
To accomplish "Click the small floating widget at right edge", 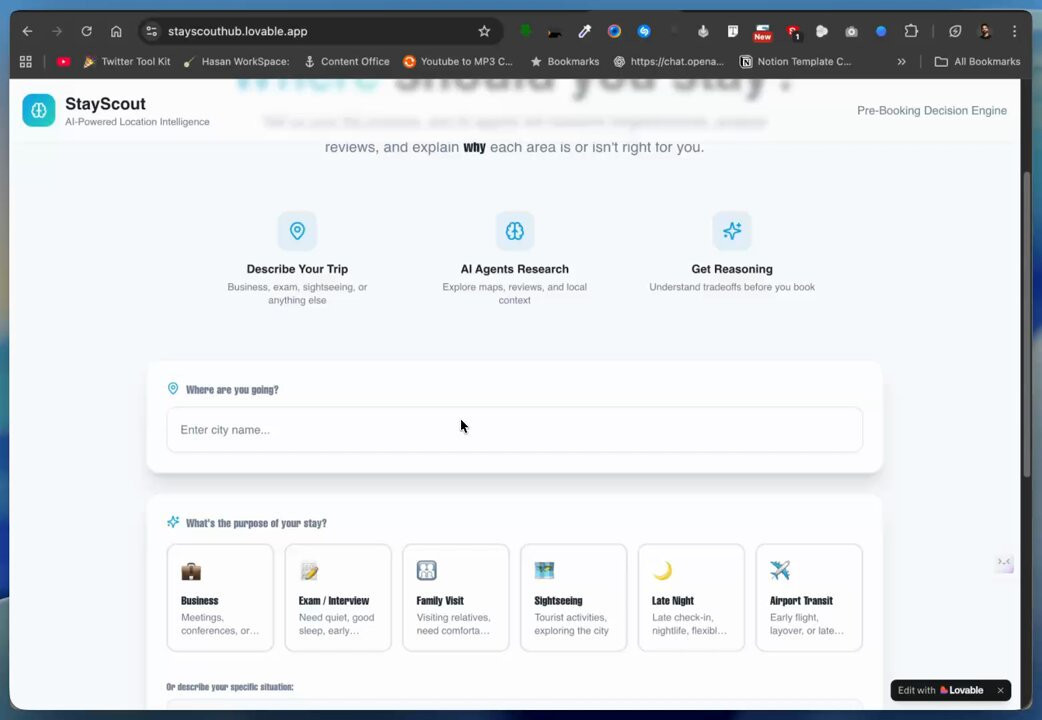I will point(1003,562).
